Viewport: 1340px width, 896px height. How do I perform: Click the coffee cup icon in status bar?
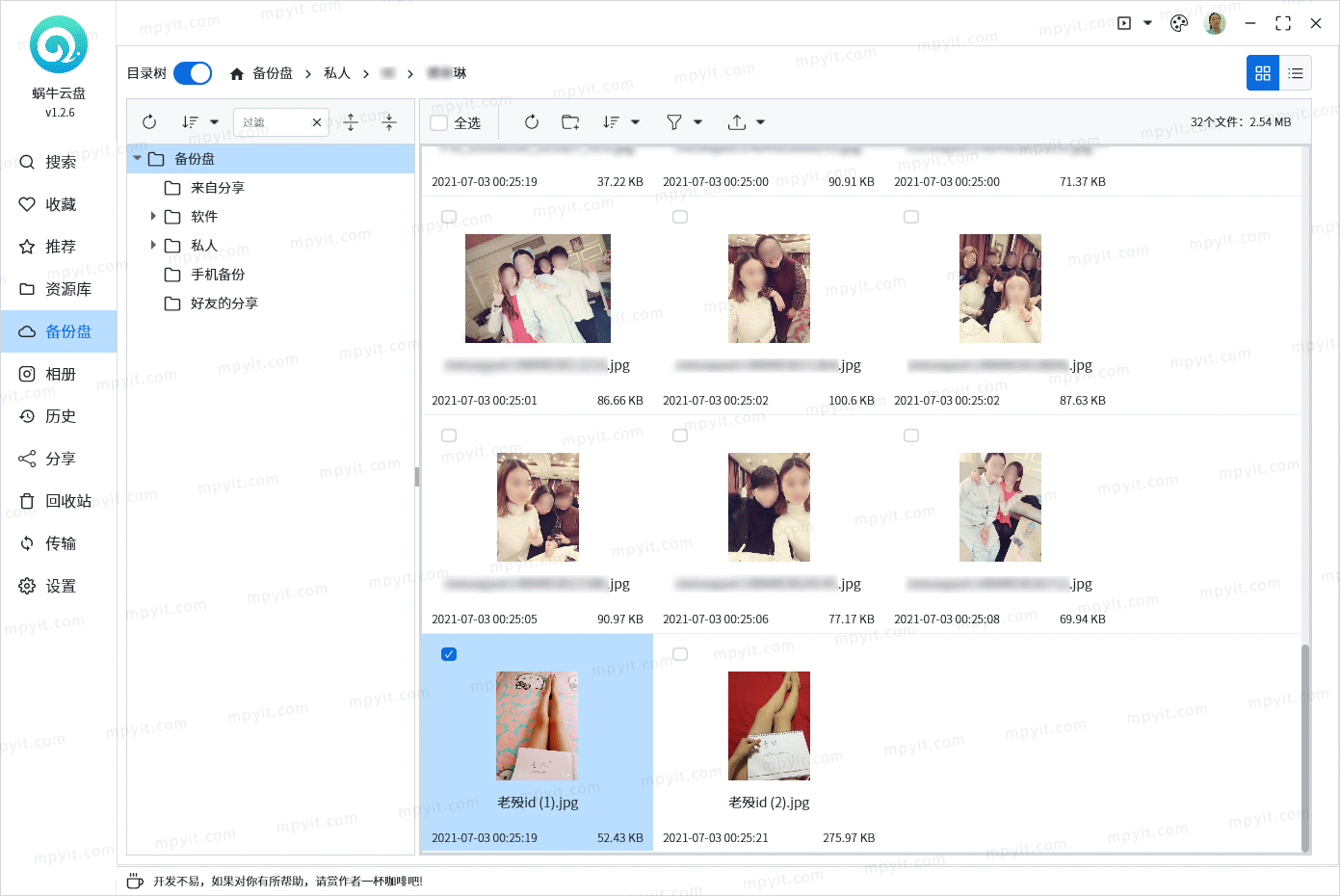135,881
